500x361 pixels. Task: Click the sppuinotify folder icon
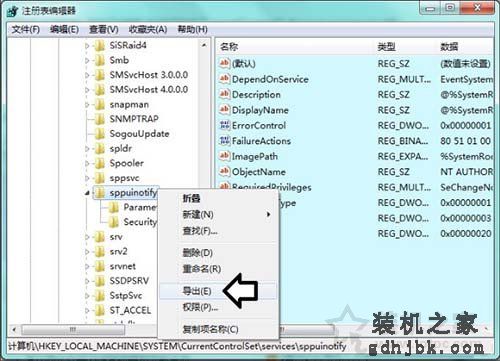point(100,193)
